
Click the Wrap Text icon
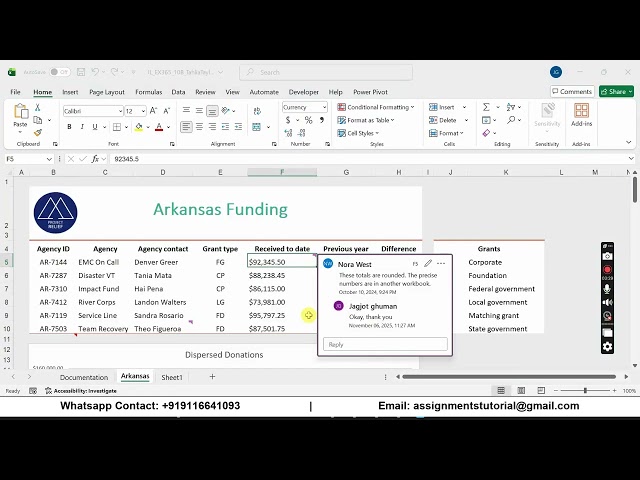257,111
